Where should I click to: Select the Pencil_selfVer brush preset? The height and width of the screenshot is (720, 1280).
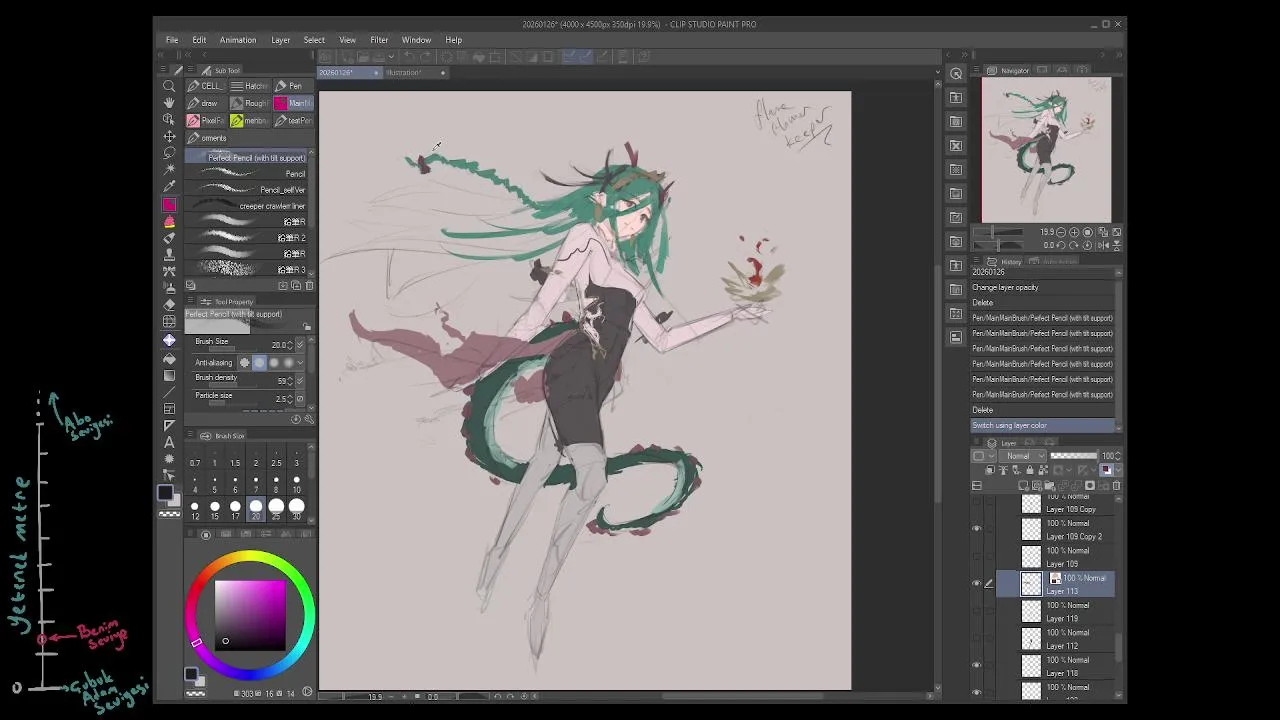coord(250,190)
